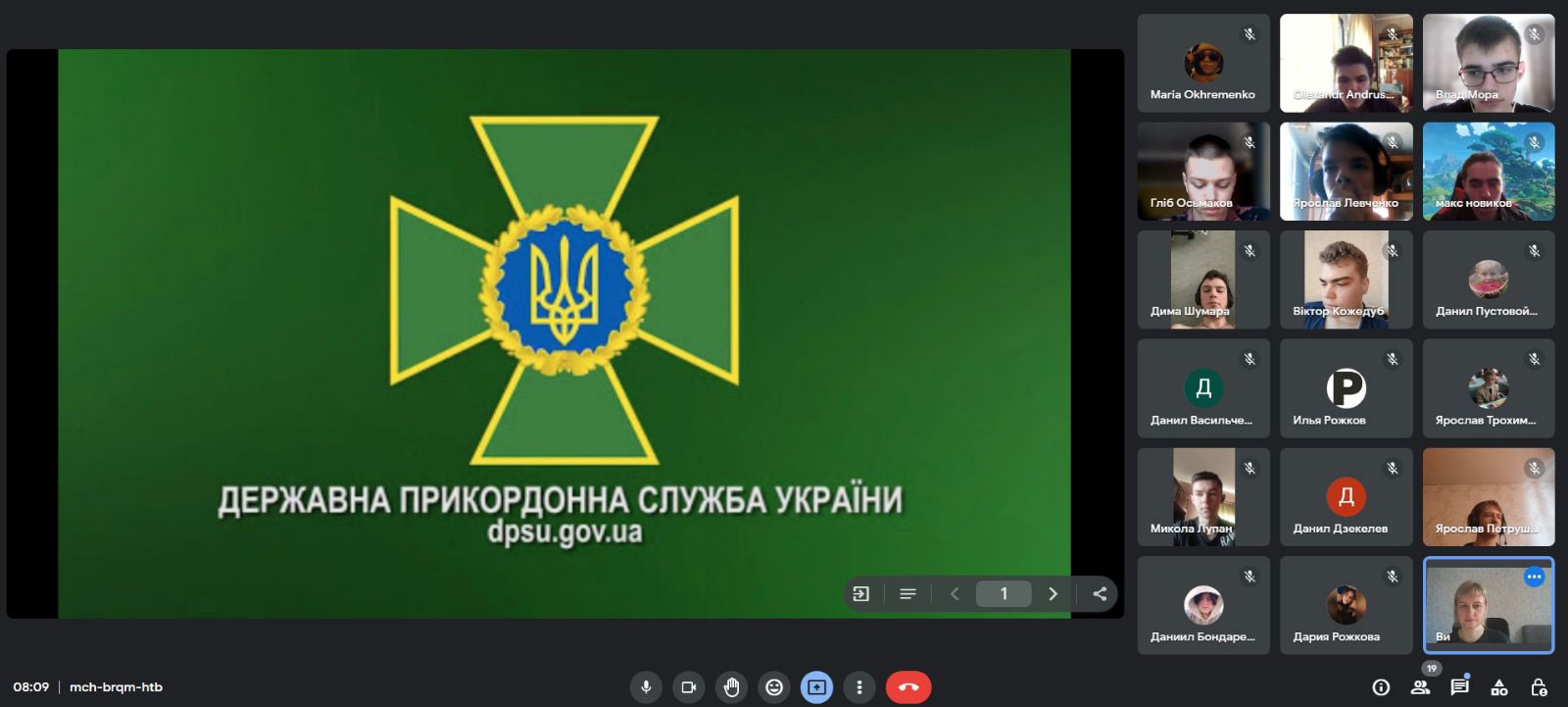Open options dots on your own video tile
This screenshot has height=707, width=1568.
[1535, 577]
